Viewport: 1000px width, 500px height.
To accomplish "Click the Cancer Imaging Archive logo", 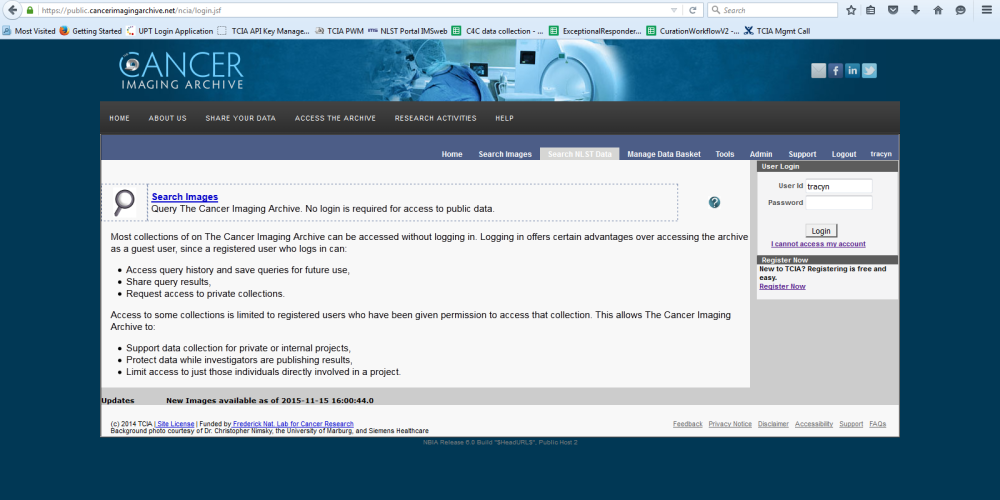I will tap(181, 70).
